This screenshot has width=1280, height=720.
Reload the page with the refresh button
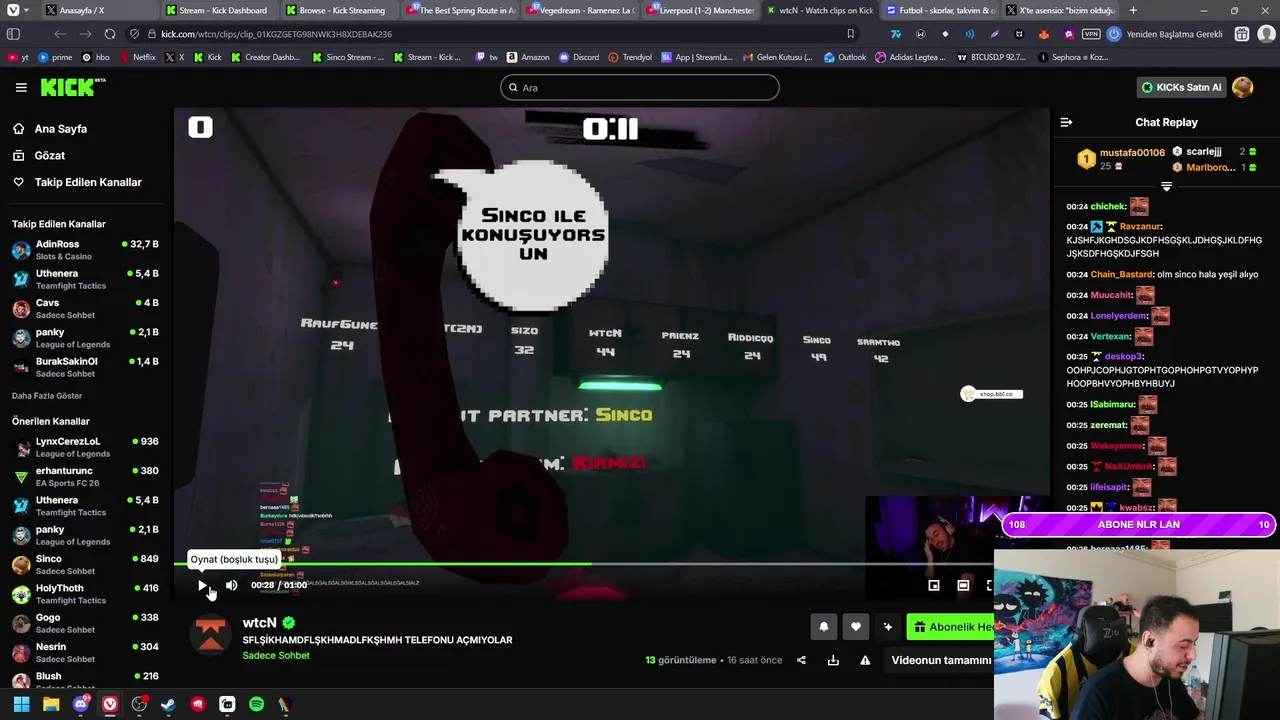110,34
